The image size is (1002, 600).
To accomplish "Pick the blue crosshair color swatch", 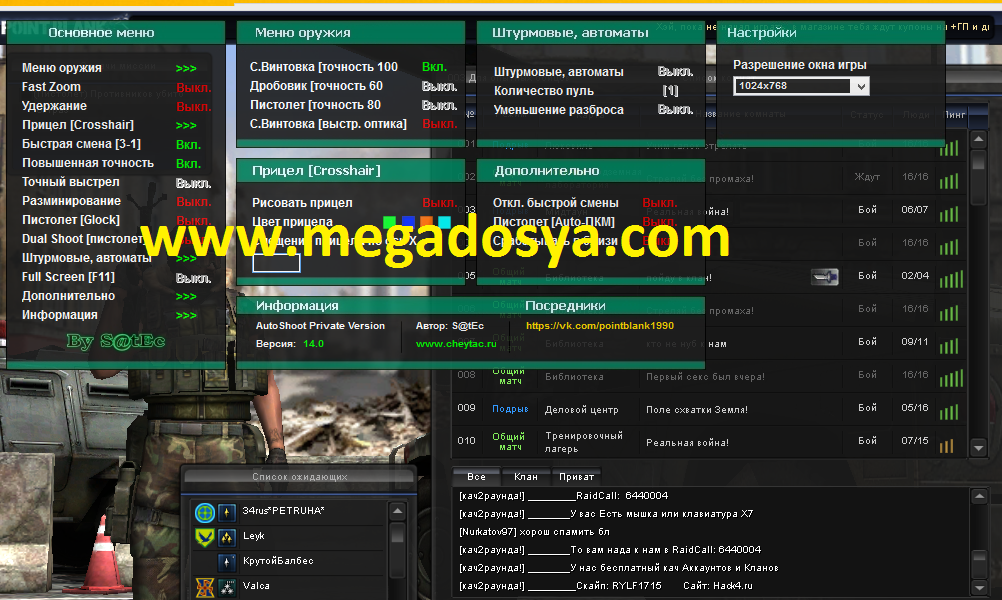I will pyautogui.click(x=408, y=222).
